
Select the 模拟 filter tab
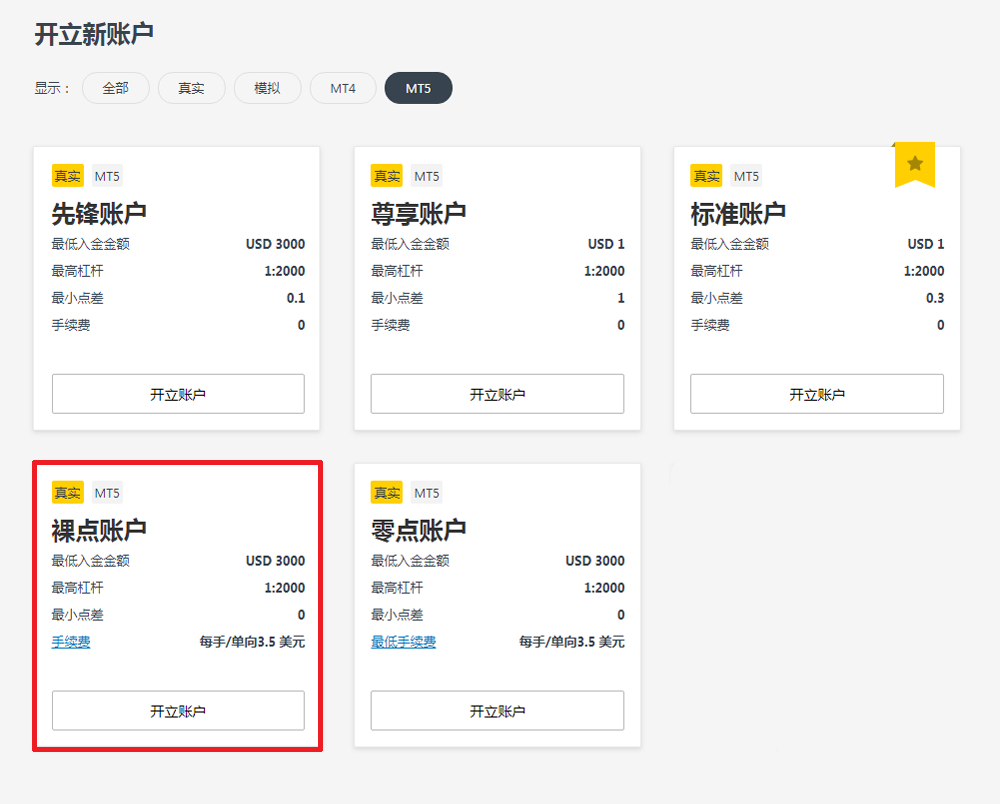pyautogui.click(x=267, y=88)
